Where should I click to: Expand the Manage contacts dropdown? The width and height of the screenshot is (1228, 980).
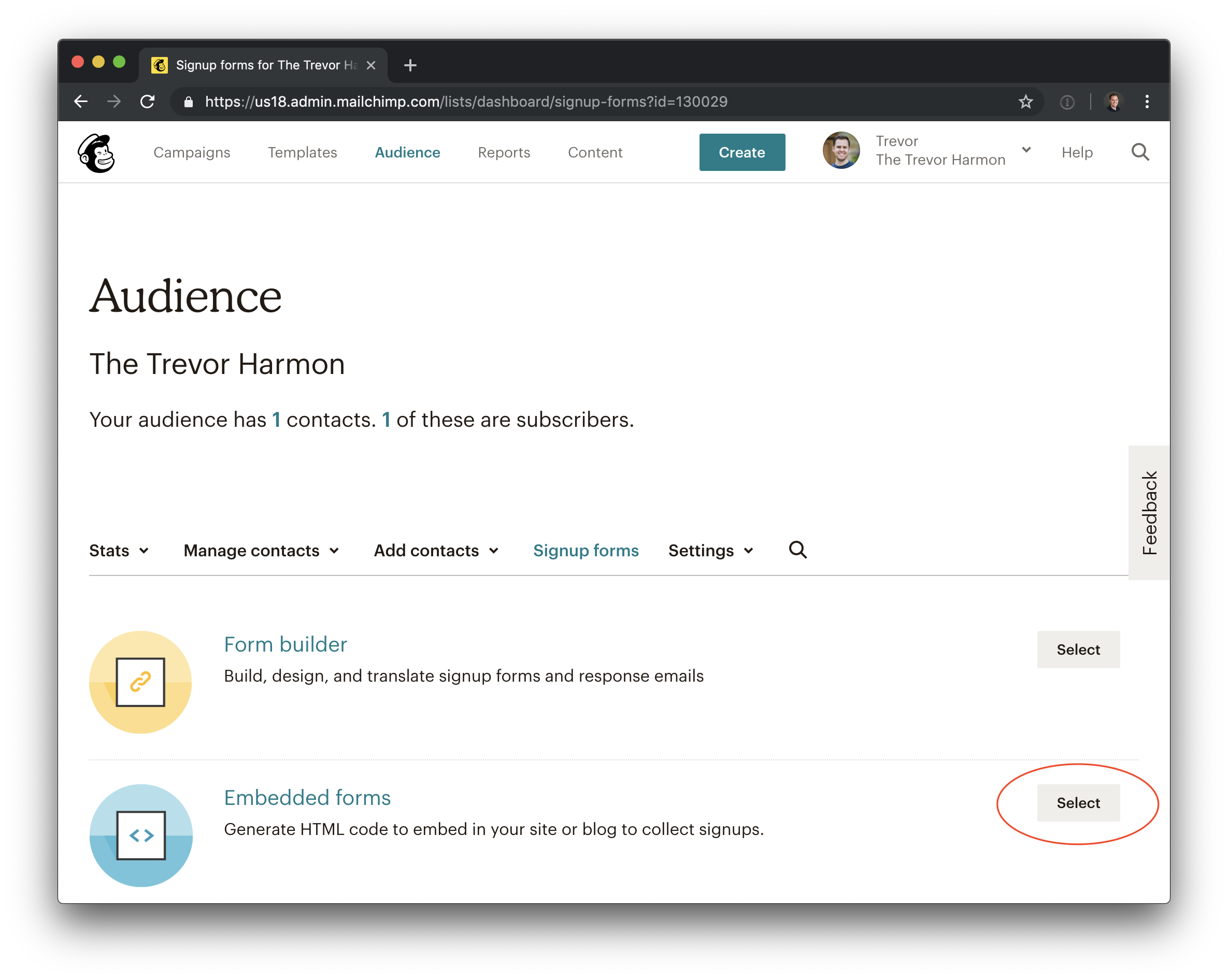tap(262, 550)
